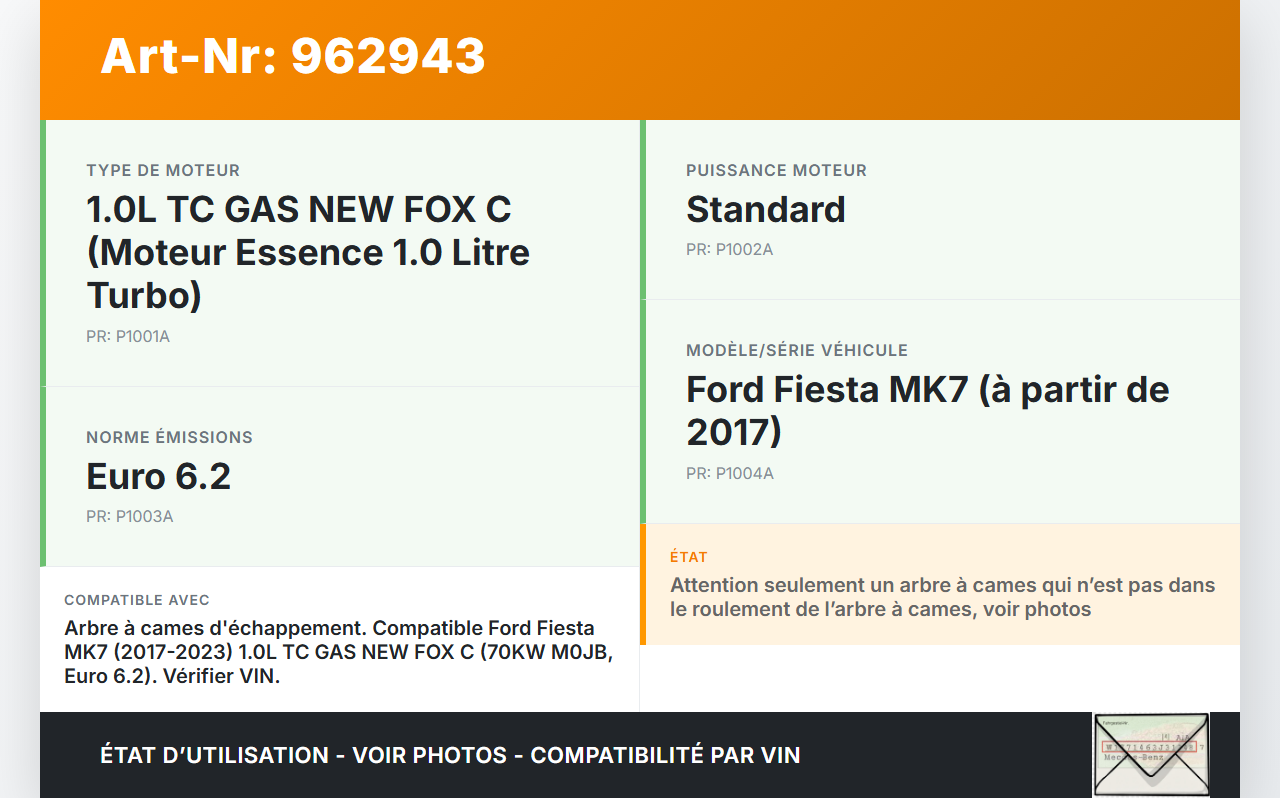Click the Attention camshaft condition warning text
Screen dimensions: 1280x798
(942, 597)
